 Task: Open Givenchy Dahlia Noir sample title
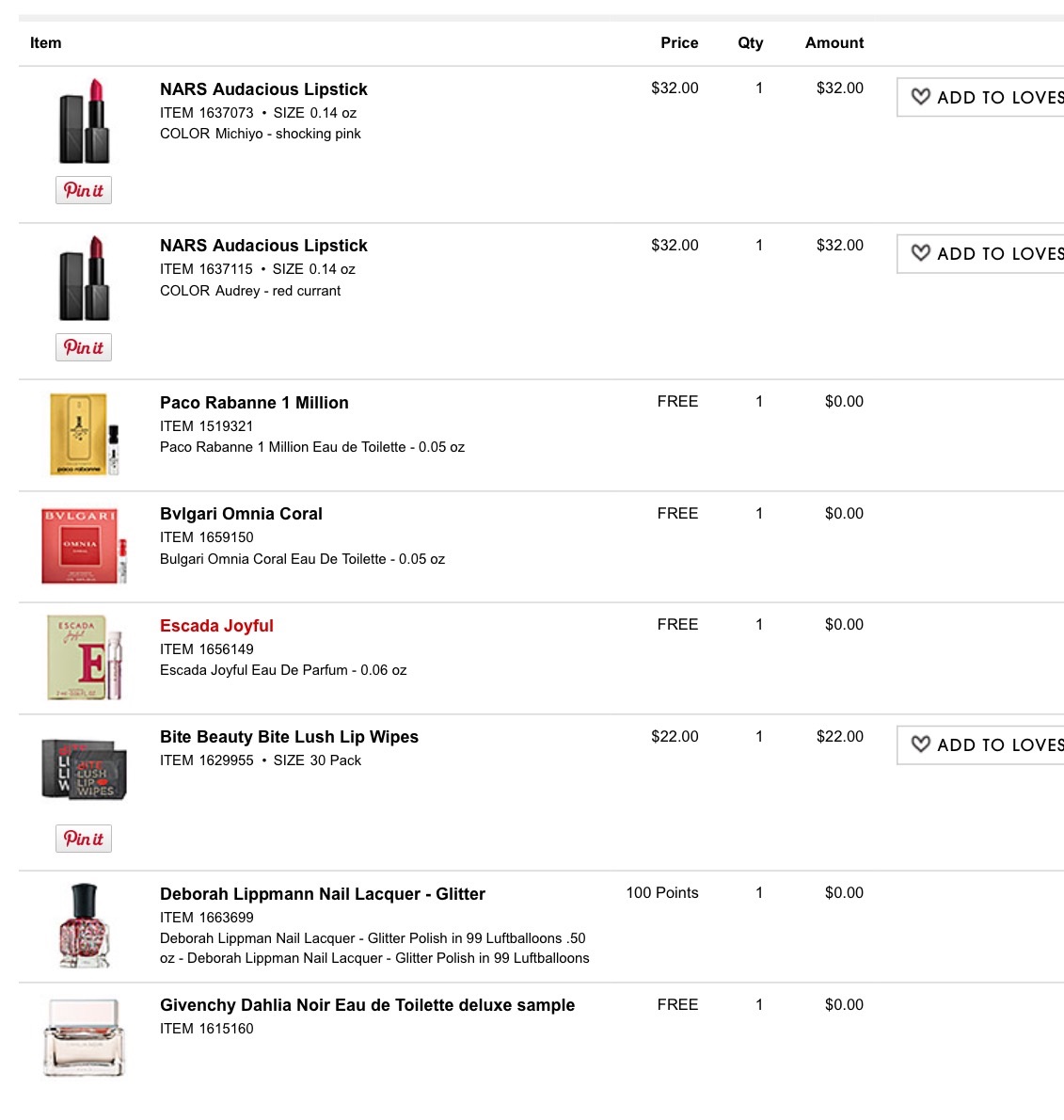[367, 1006]
